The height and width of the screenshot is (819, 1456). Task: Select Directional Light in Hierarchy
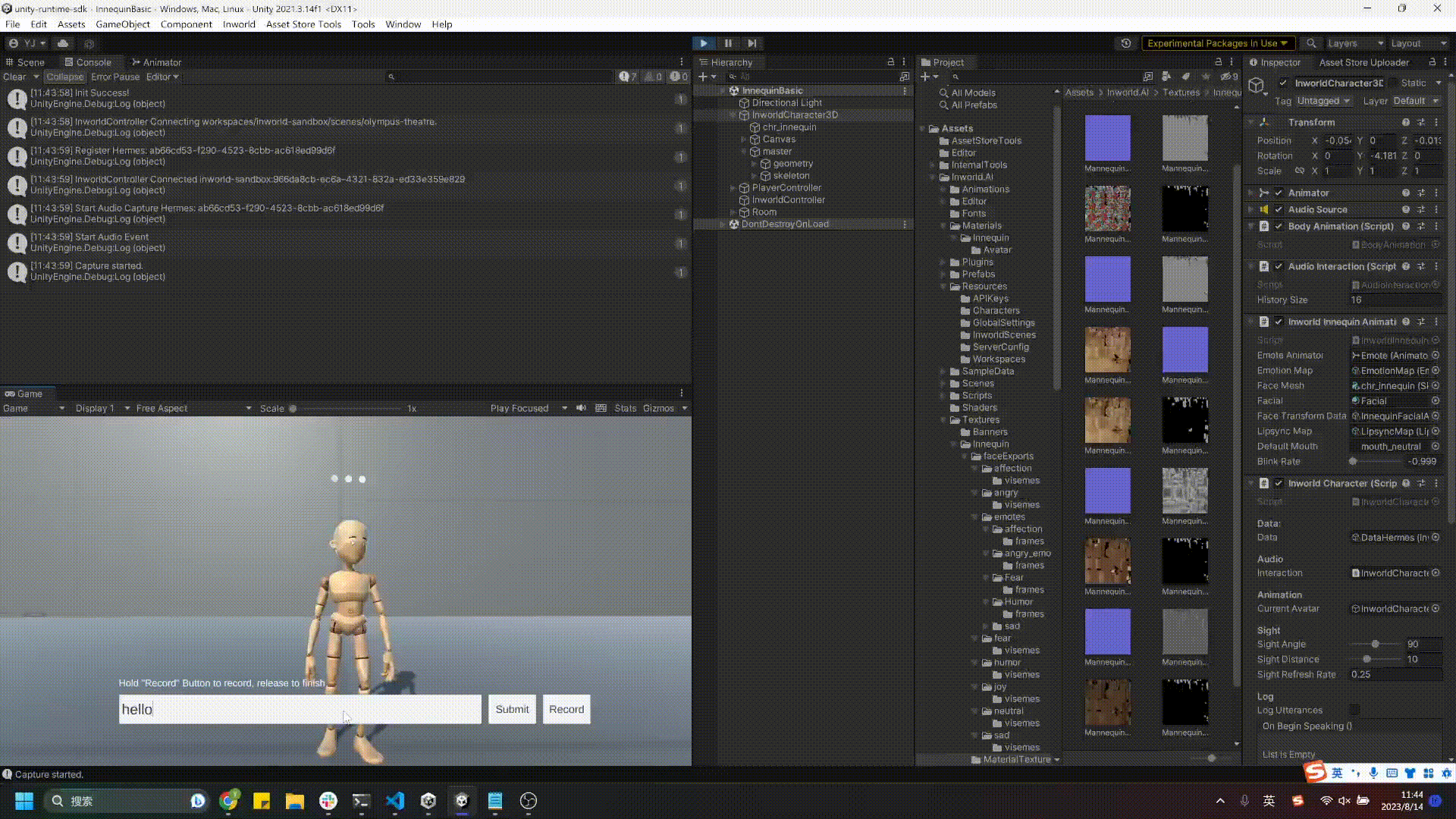pyautogui.click(x=787, y=102)
